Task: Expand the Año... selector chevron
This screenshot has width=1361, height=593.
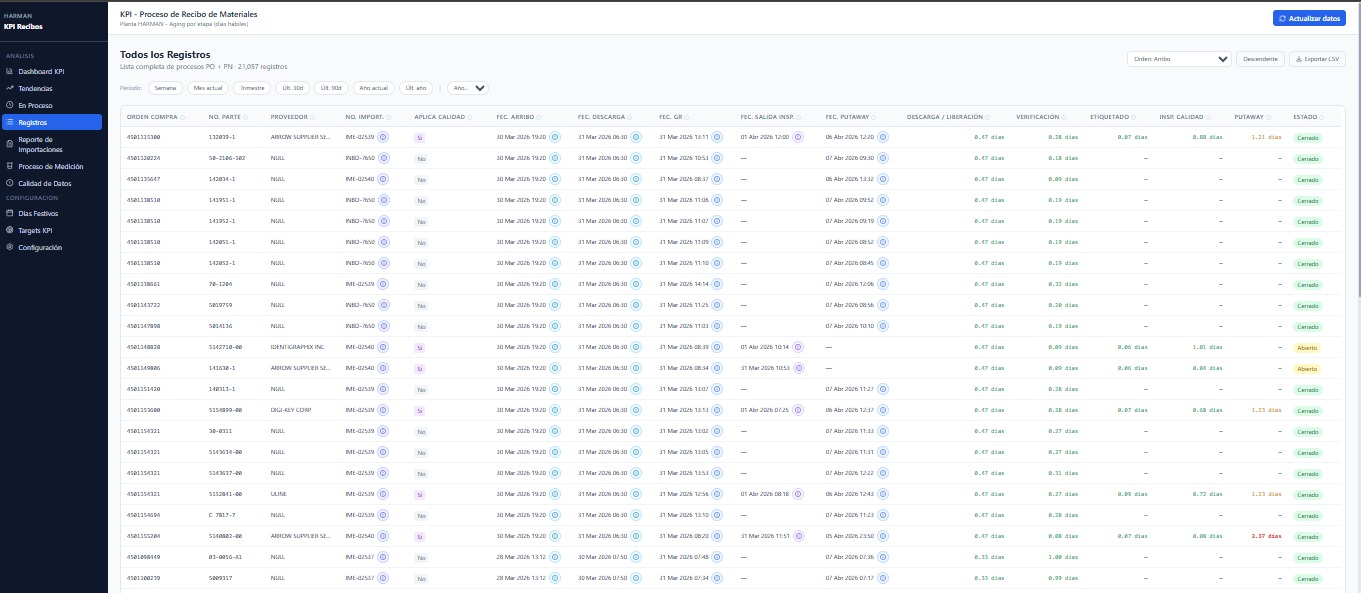Action: 478,88
